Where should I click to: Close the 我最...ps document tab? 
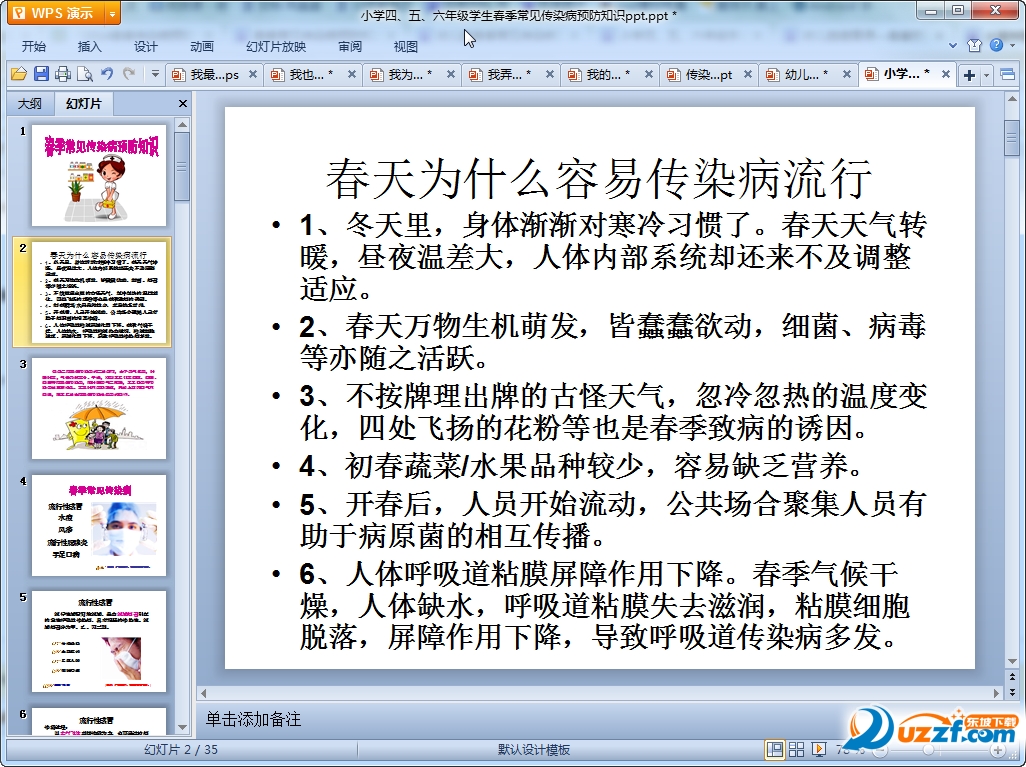(253, 75)
